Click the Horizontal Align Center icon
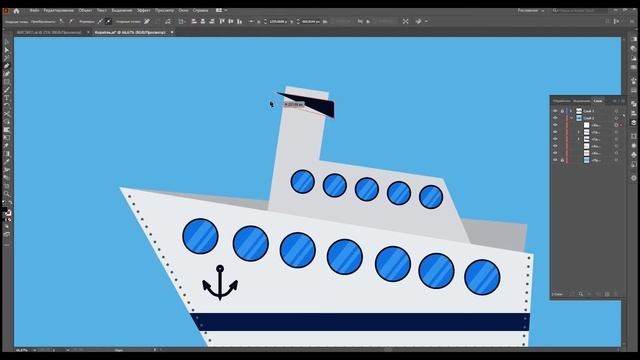Screen dimensions: 640x360 202,21
